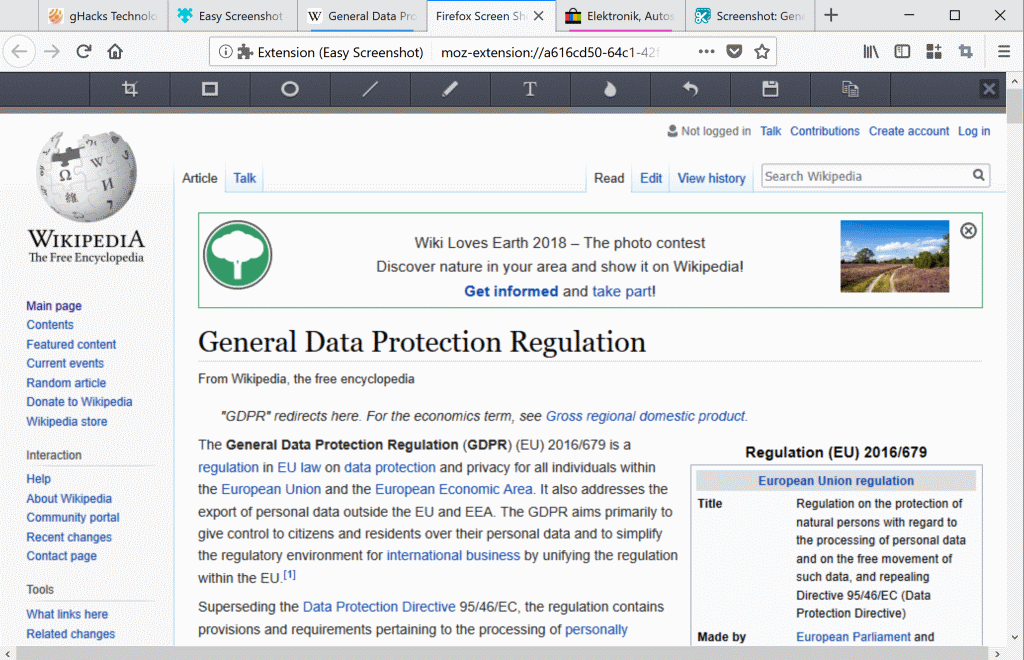Image resolution: width=1024 pixels, height=660 pixels.
Task: Switch to gHacks Technology tab
Action: pyautogui.click(x=103, y=16)
